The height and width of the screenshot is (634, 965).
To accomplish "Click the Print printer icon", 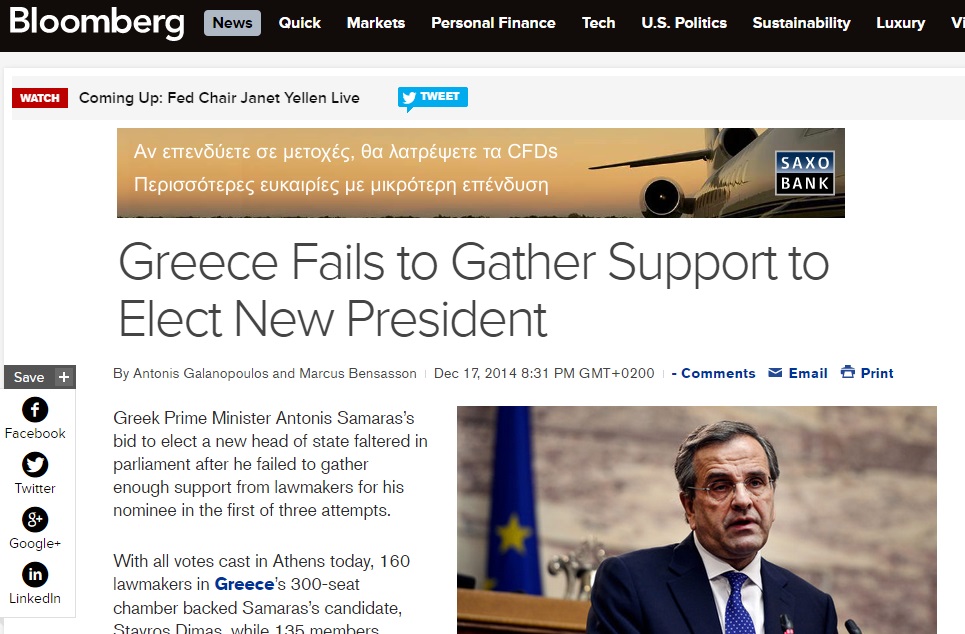I will tap(848, 372).
